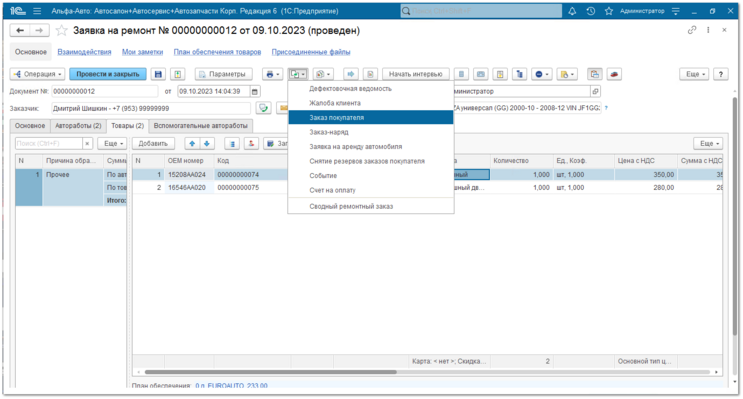Click the yellow table icon in toolbar
Viewport: 743px width, 399px height.
500,74
